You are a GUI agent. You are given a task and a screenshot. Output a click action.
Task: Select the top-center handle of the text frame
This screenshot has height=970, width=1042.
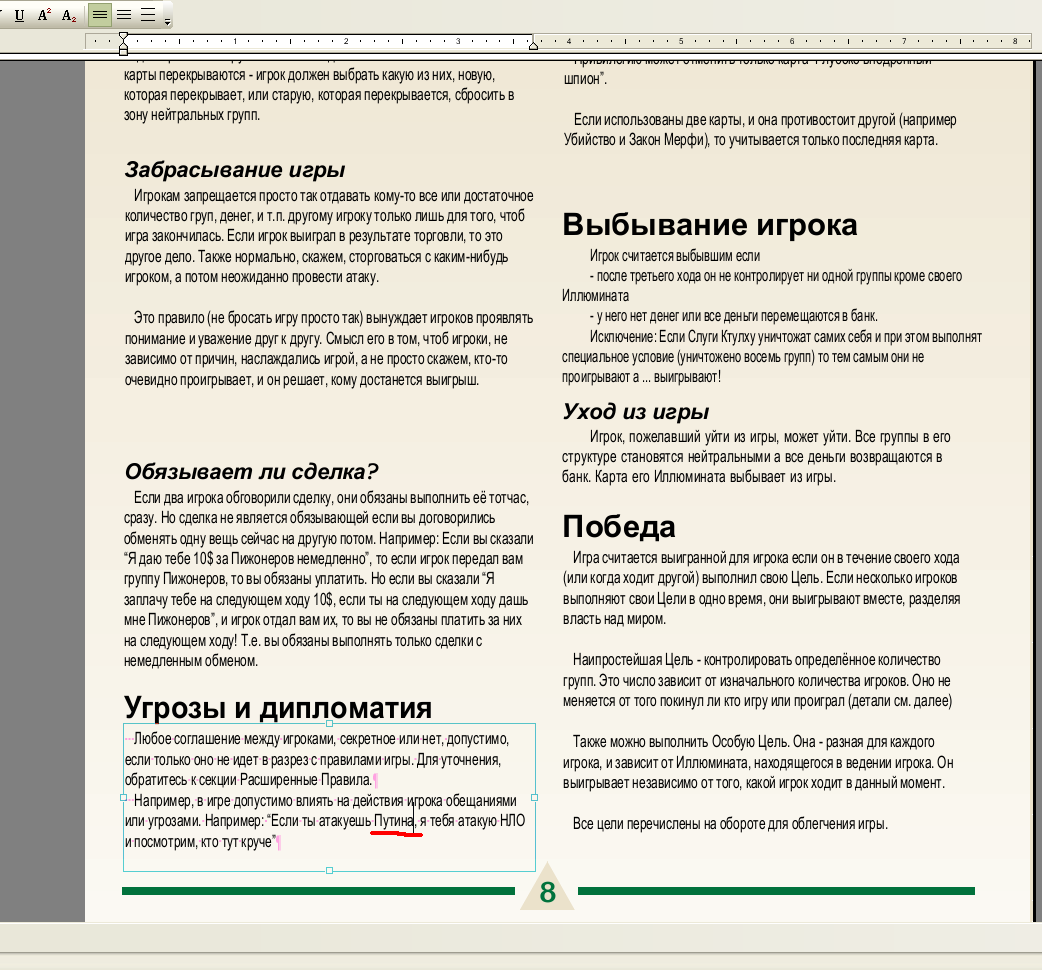point(330,724)
